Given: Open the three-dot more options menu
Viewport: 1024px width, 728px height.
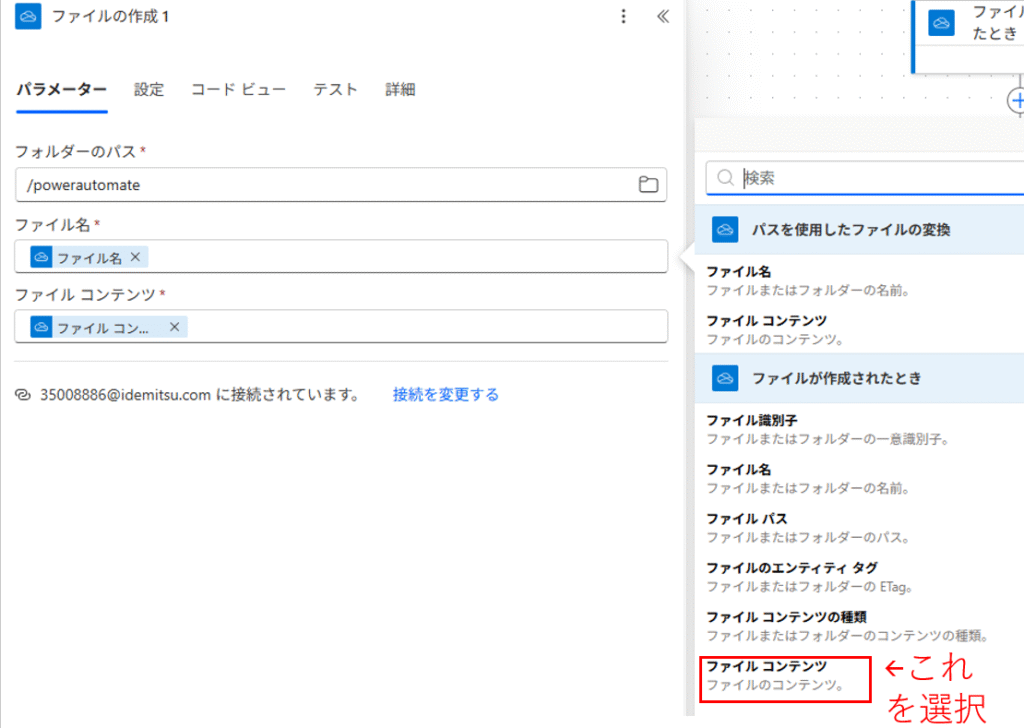Looking at the screenshot, I should click(624, 17).
